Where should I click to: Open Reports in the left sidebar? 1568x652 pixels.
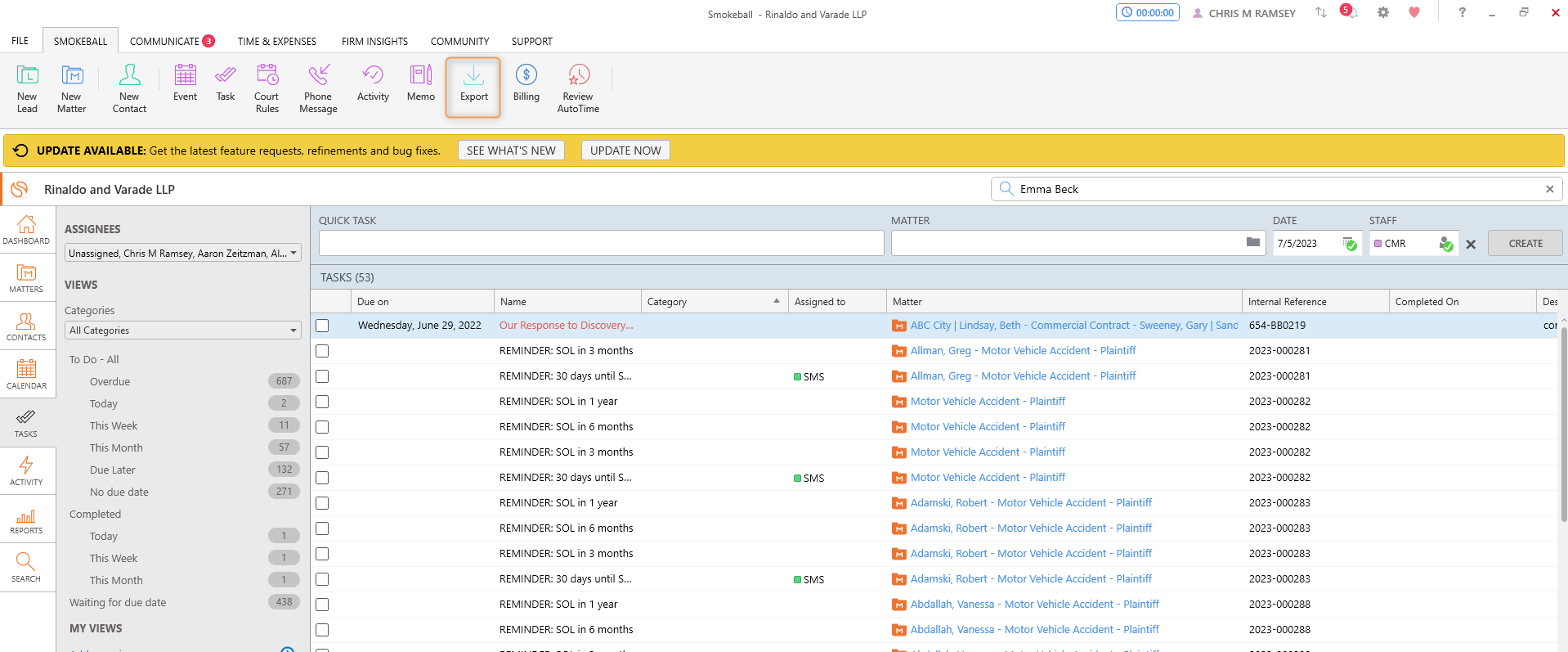point(26,519)
